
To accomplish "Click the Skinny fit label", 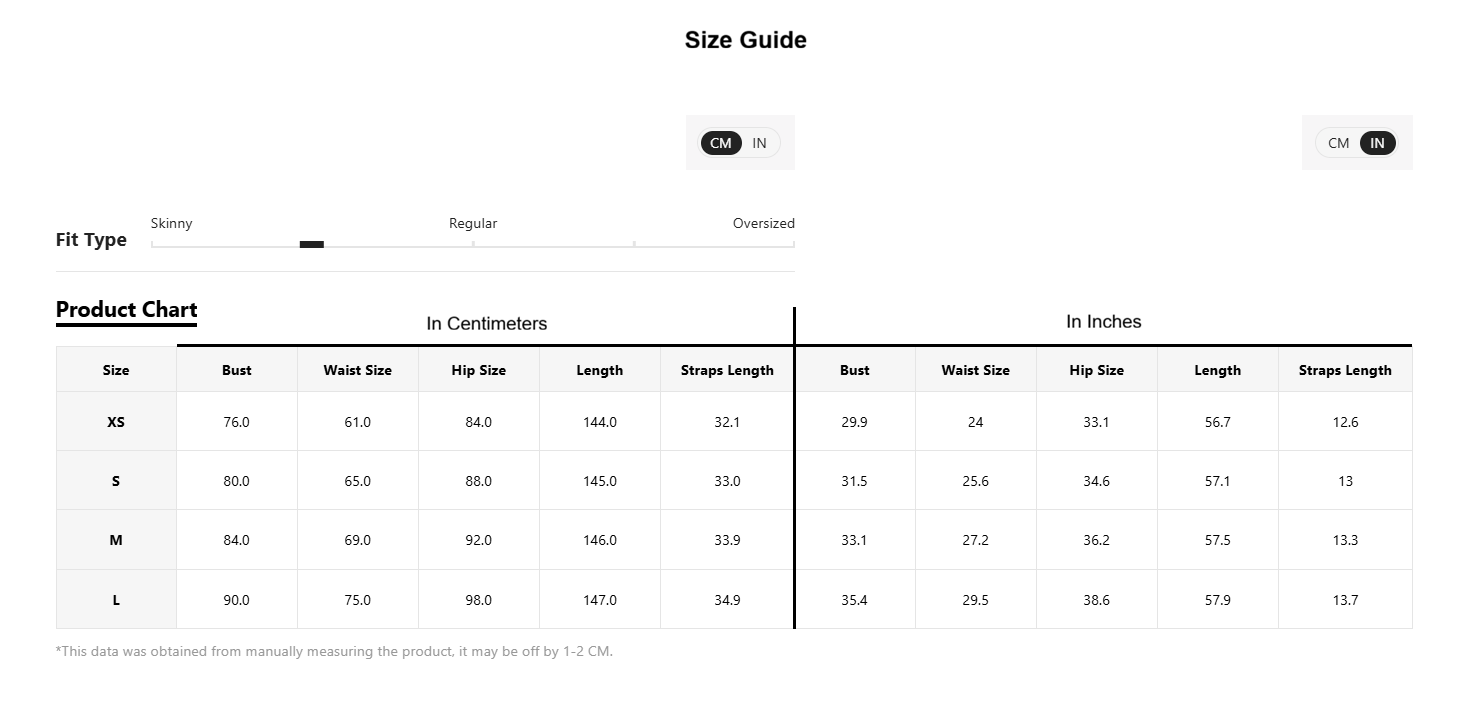I will pos(172,223).
